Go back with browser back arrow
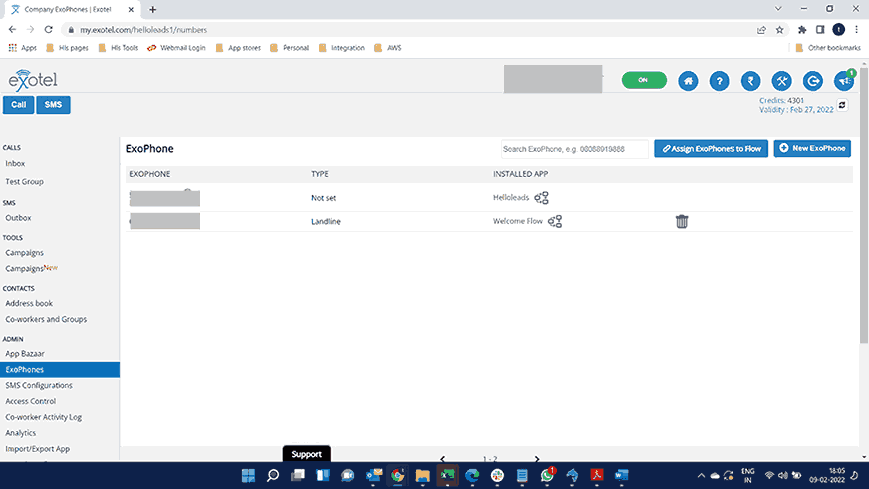This screenshot has width=869, height=489. pos(12,29)
